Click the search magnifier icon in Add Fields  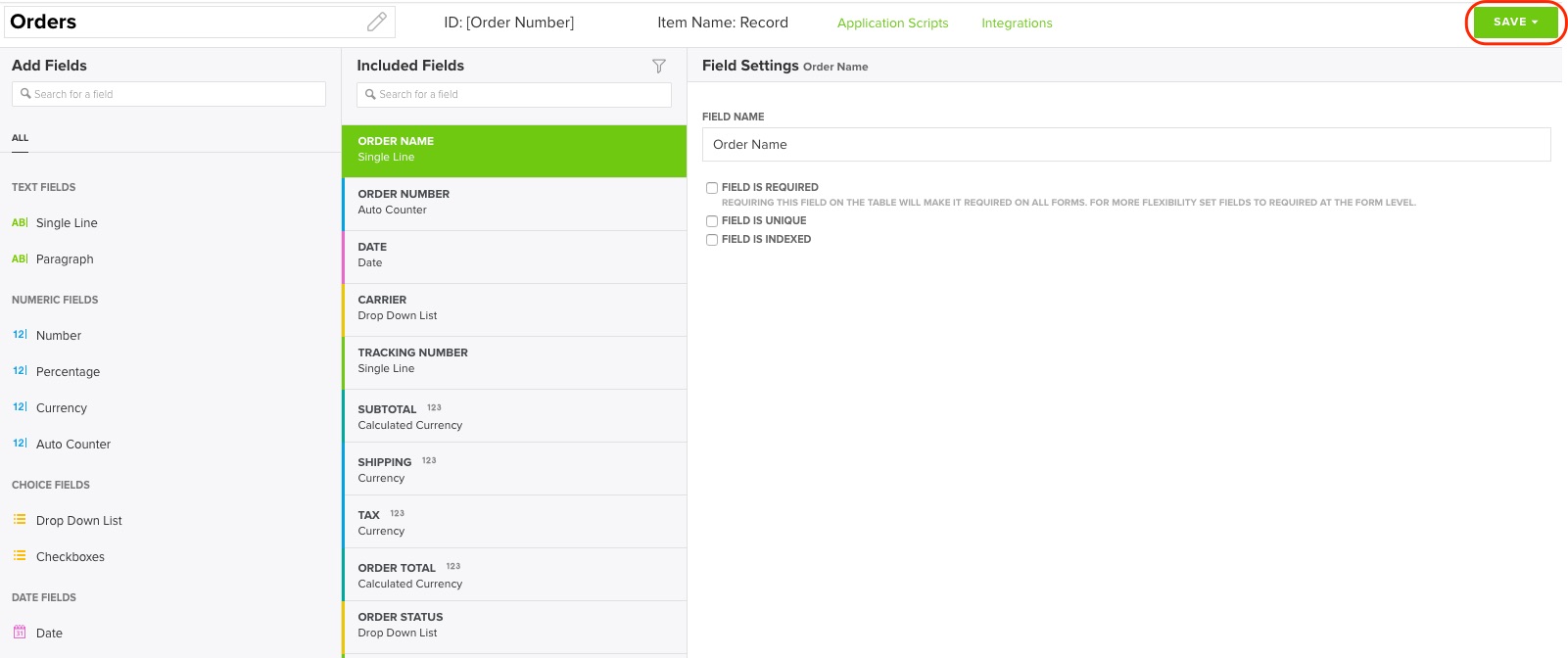point(25,94)
